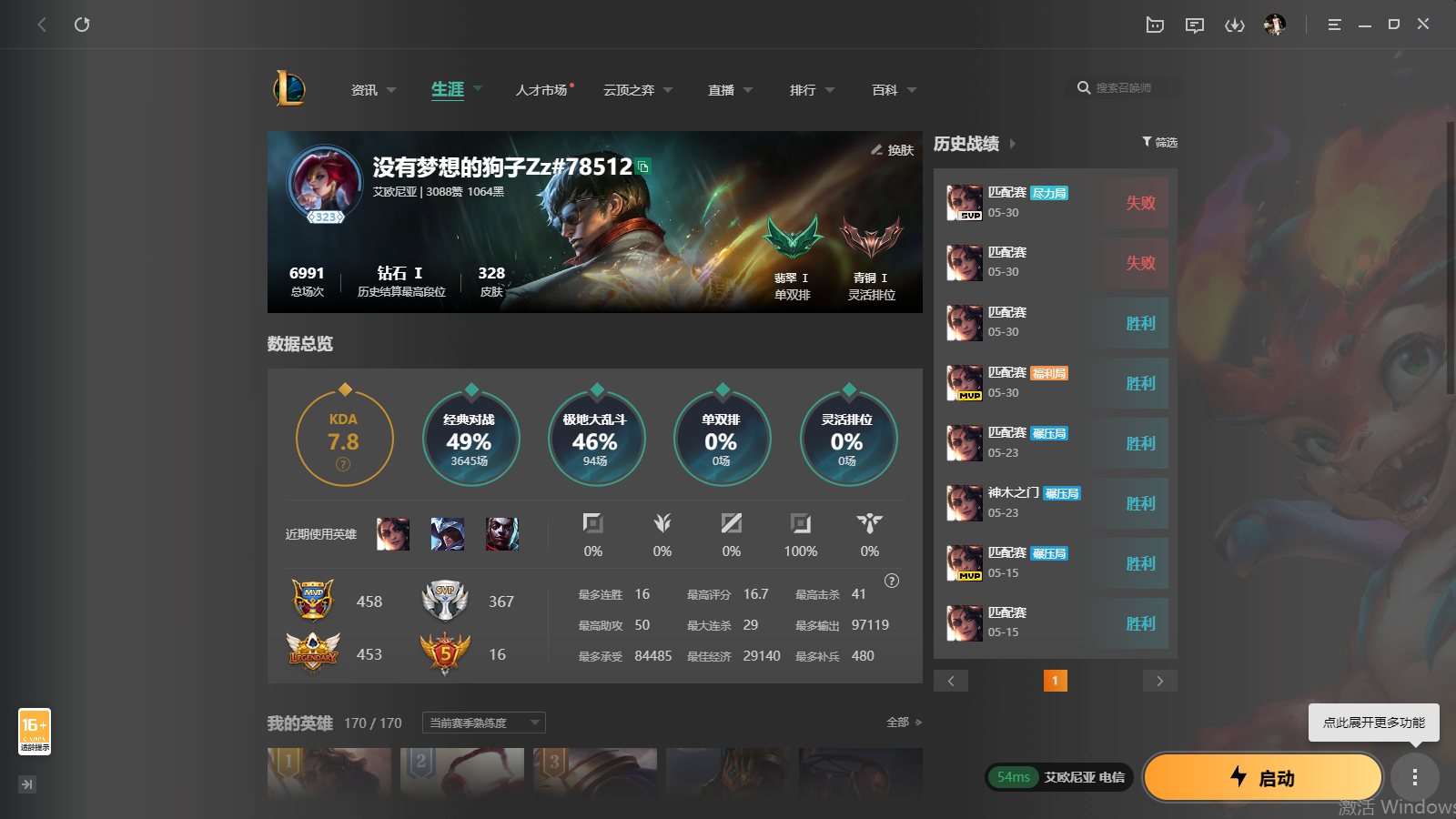
Task: Open the 05-30 匹配赛 福利局 victory match
Action: (1056, 383)
